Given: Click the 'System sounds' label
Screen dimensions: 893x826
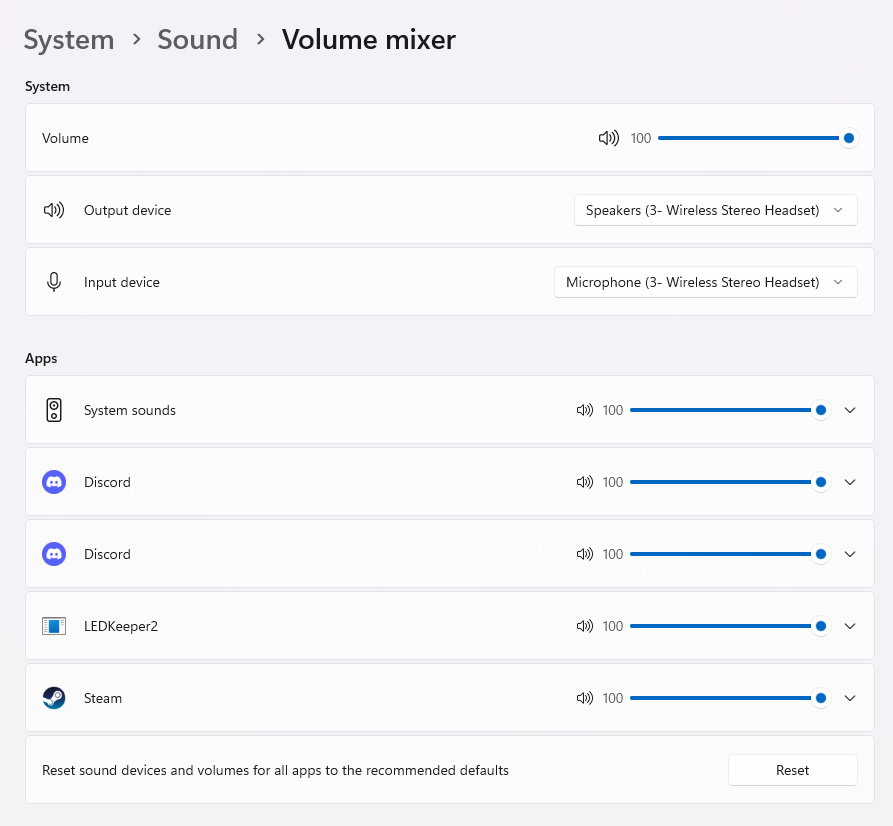Looking at the screenshot, I should point(130,410).
